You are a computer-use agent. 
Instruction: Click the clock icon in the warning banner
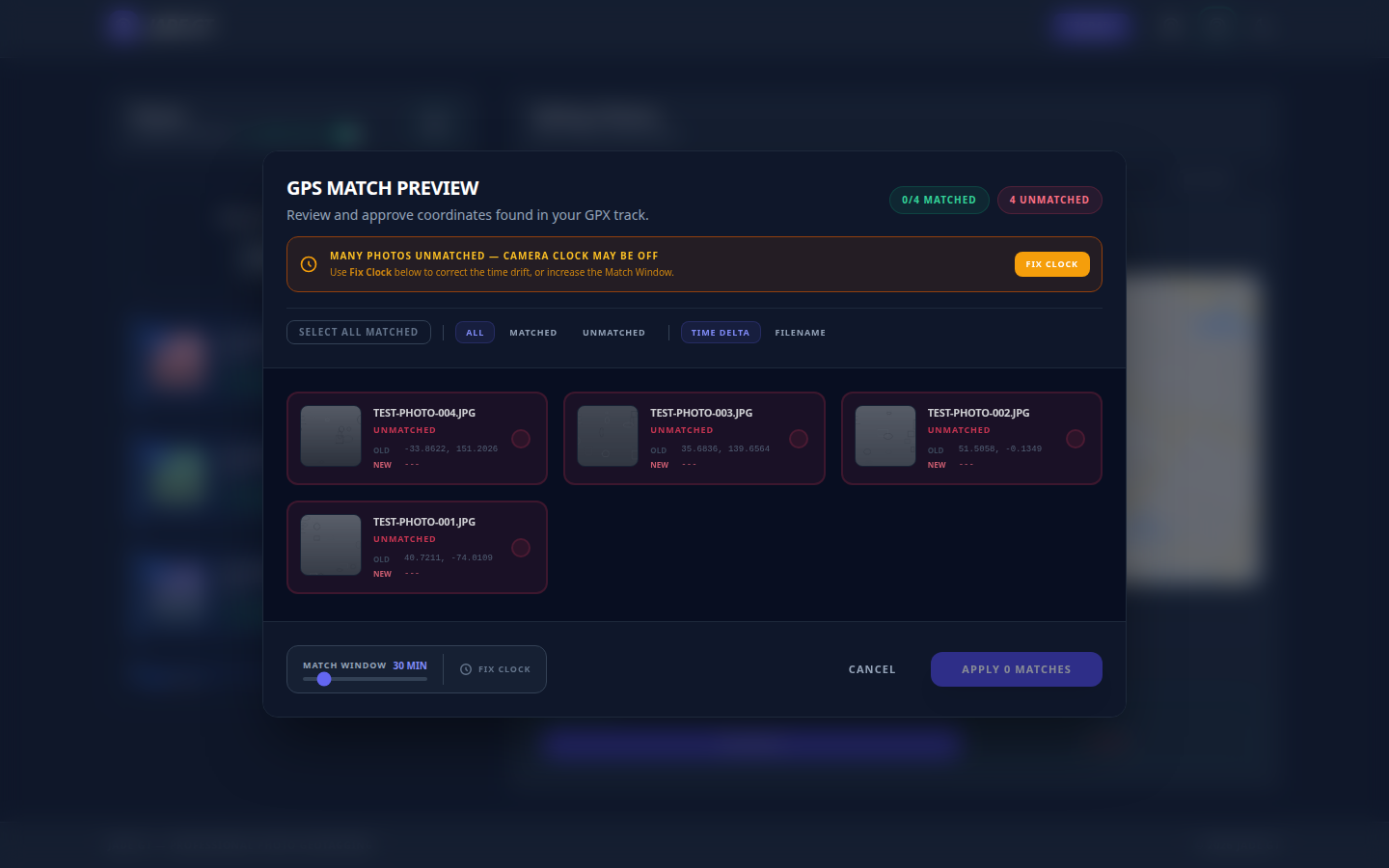pos(309,264)
